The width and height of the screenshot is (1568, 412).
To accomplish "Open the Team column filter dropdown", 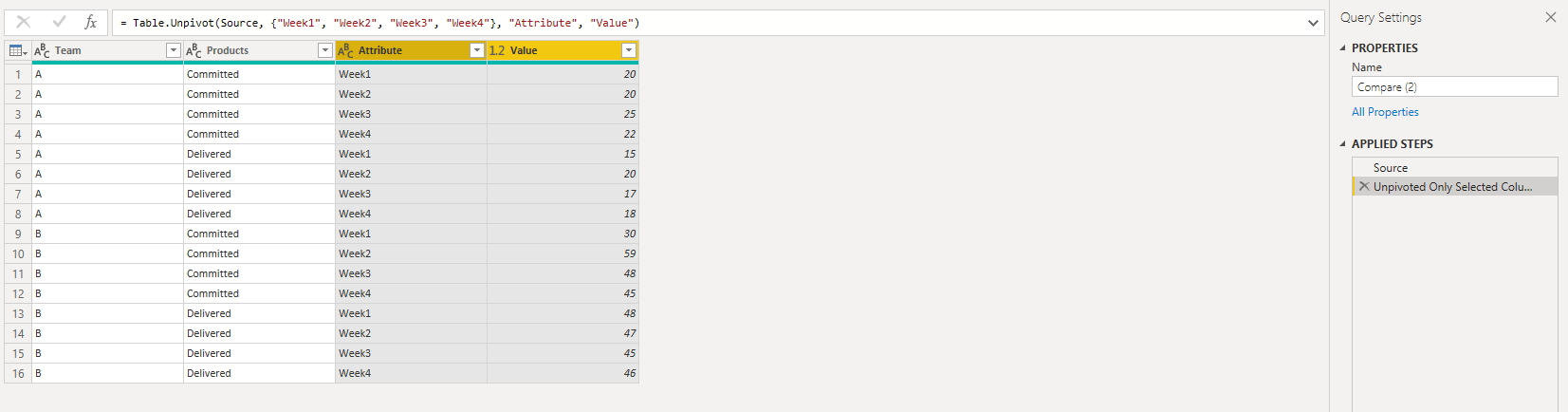I will (173, 50).
